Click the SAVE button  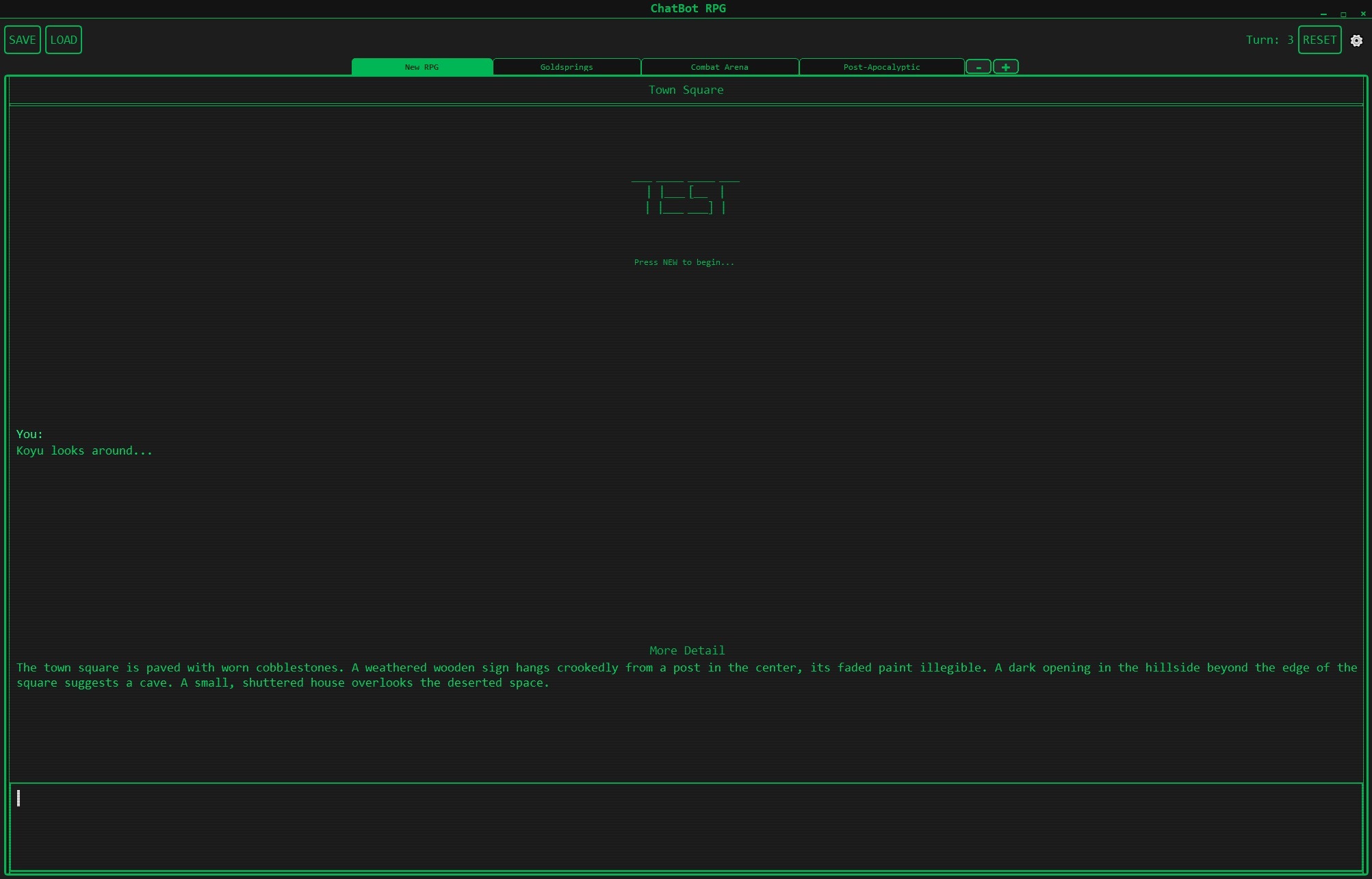point(23,40)
